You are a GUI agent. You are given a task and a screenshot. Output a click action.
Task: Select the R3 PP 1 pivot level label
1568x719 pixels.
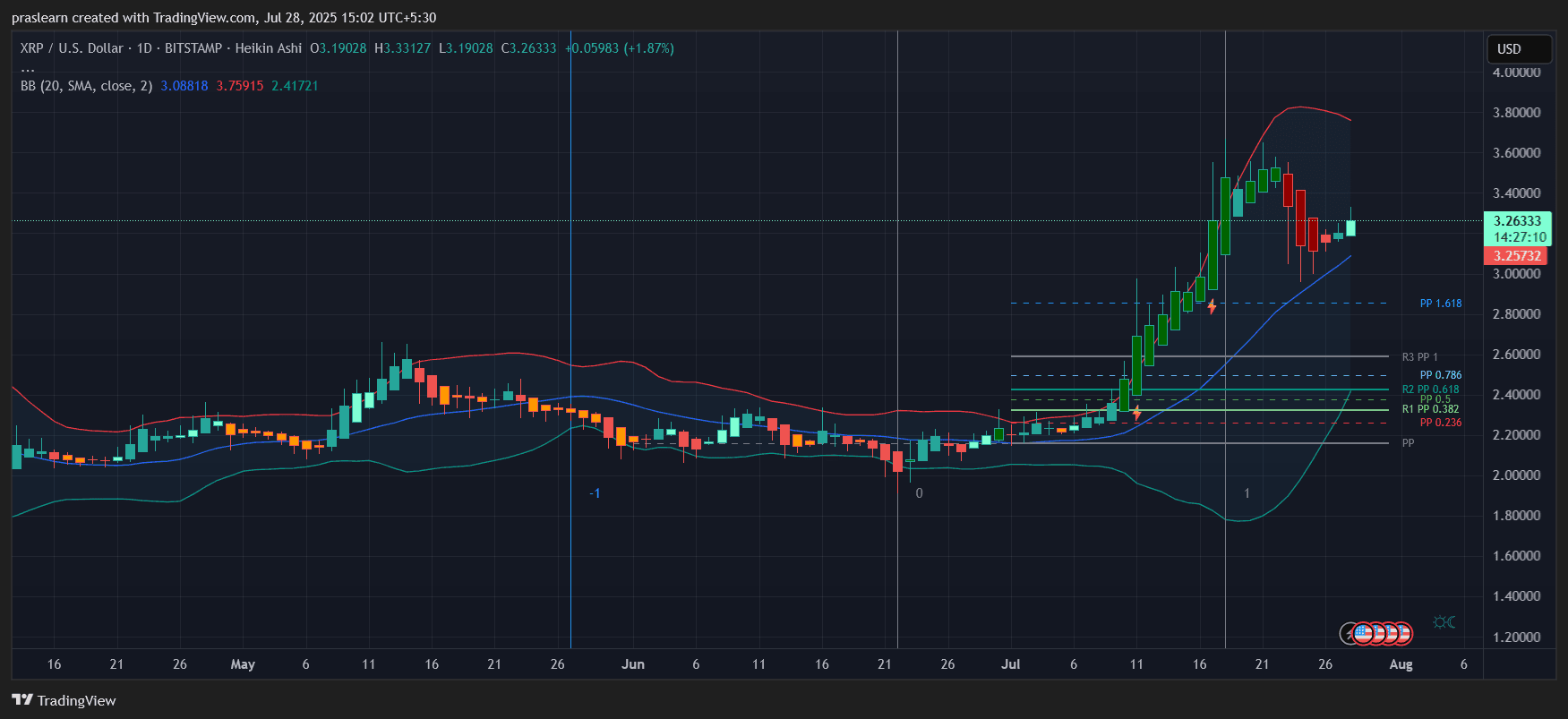[x=1419, y=357]
